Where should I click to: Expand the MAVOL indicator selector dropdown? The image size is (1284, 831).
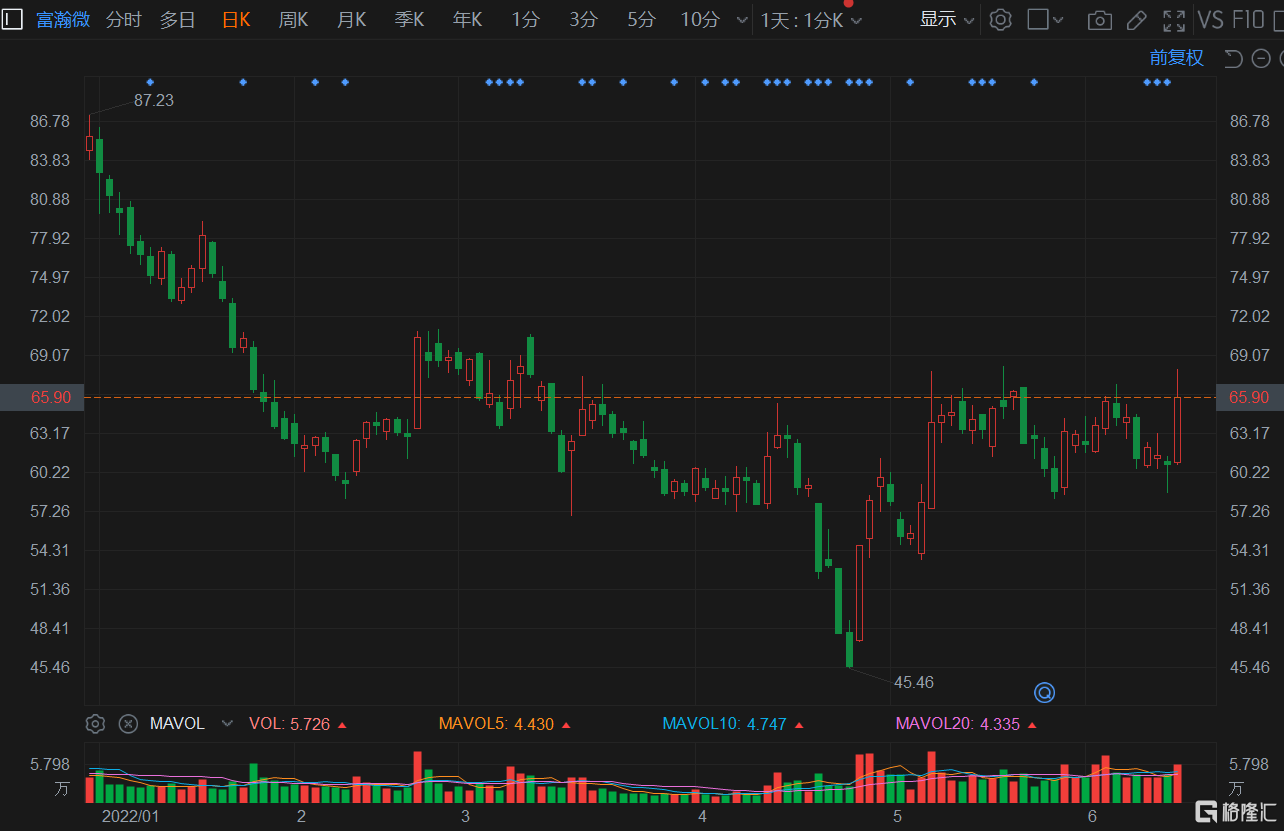pos(227,724)
